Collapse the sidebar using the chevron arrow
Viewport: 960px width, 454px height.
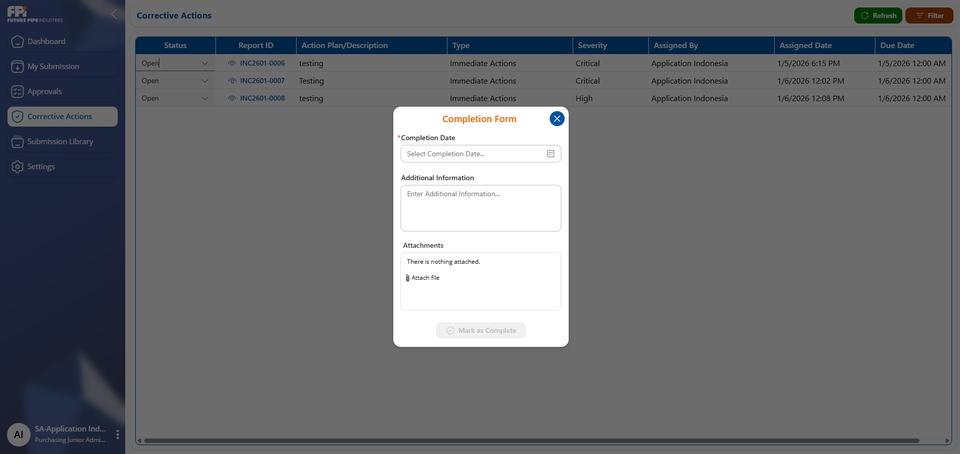click(114, 14)
